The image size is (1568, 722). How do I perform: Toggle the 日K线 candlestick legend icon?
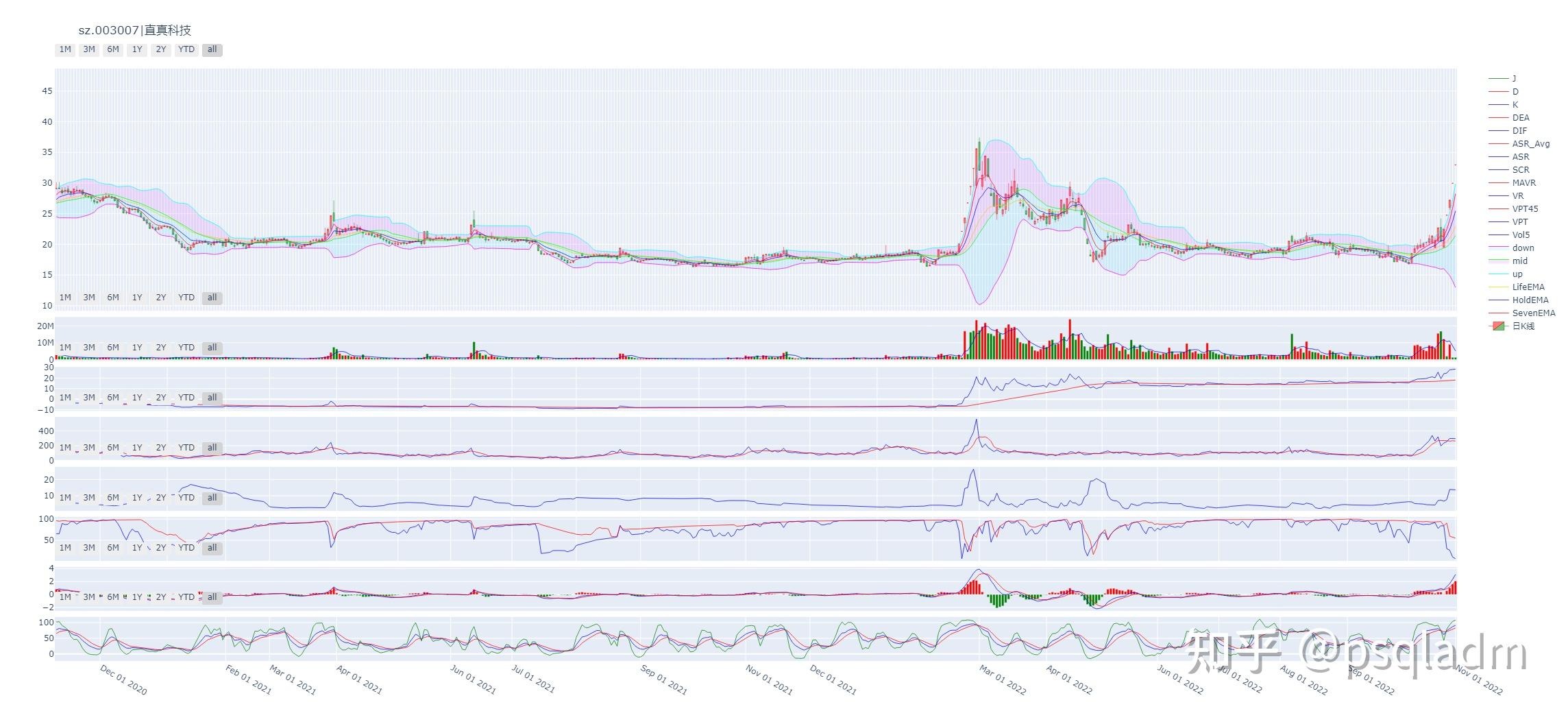point(1498,326)
